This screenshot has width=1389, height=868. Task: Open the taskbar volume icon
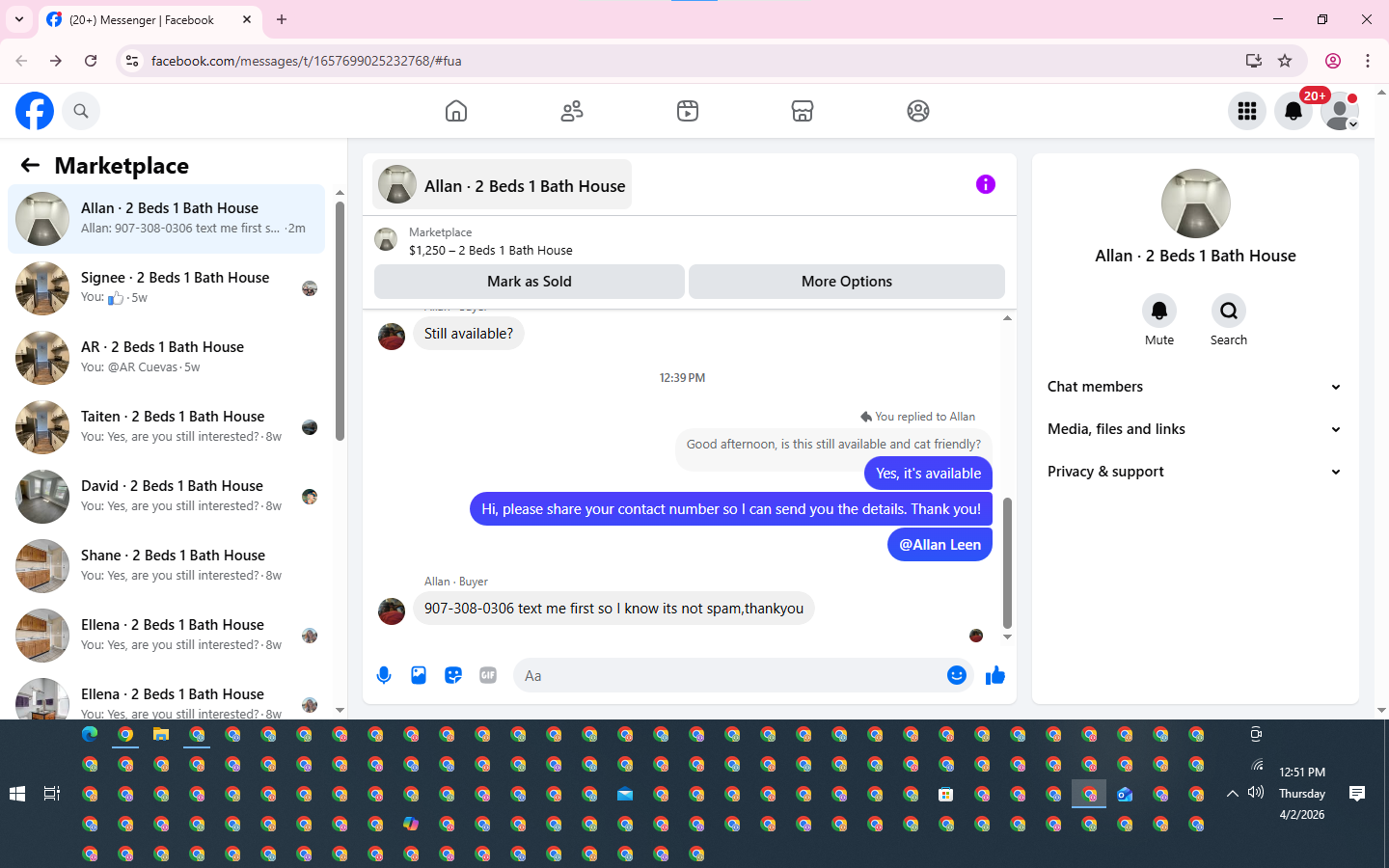pyautogui.click(x=1255, y=793)
